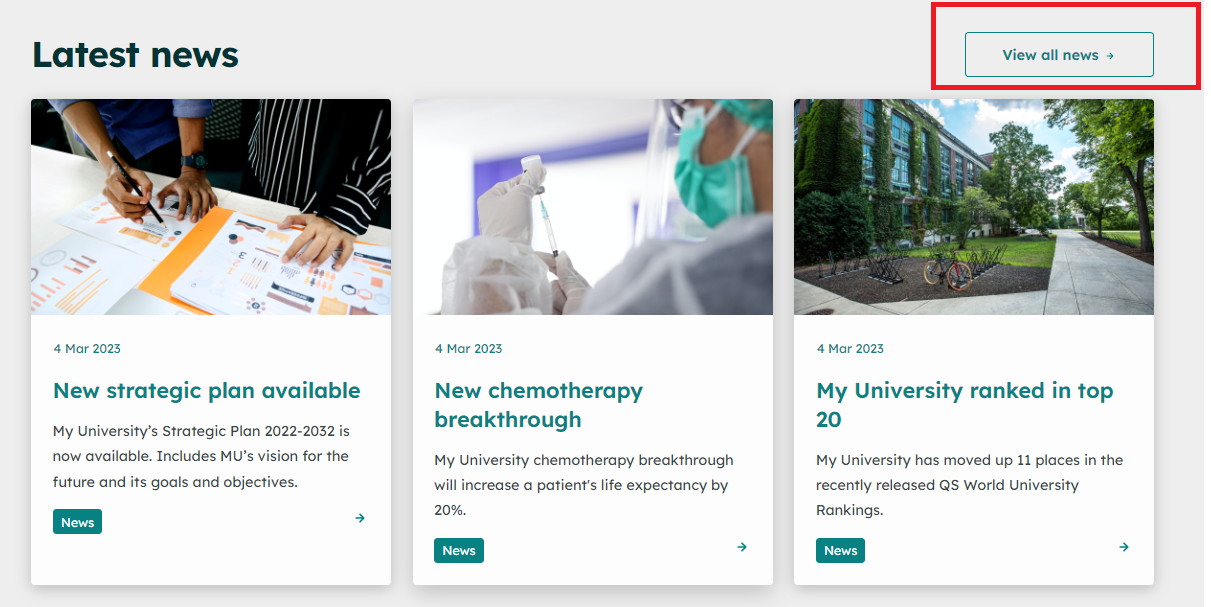Select the News tag on chemotherapy card
The image size is (1211, 607).
[459, 551]
